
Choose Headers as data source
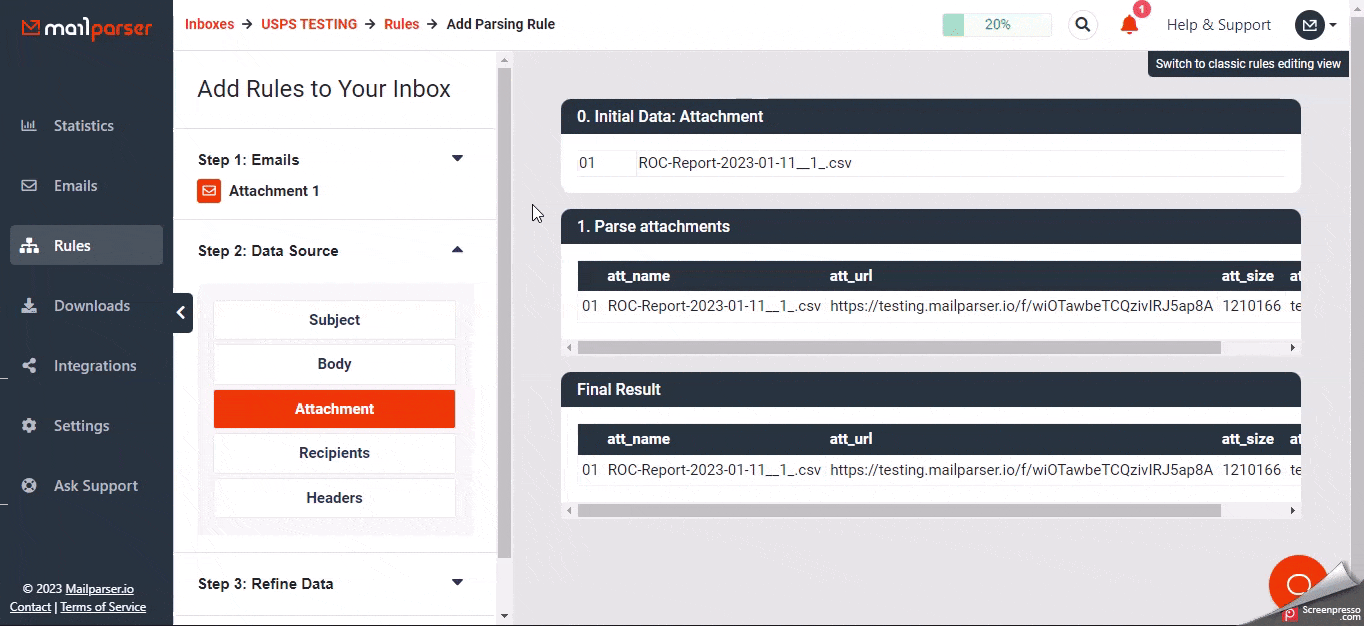pyautogui.click(x=334, y=498)
